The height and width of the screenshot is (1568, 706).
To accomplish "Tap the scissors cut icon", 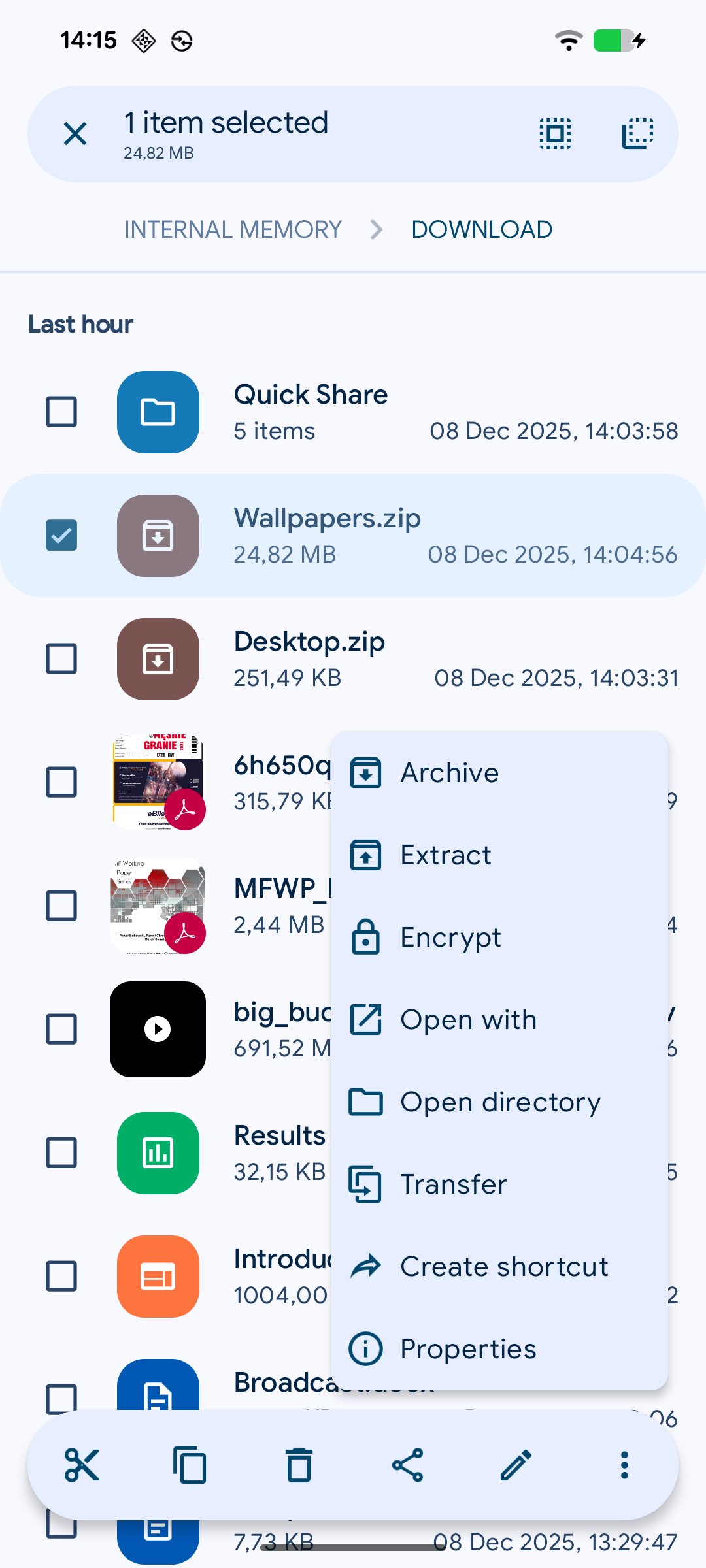I will point(82,1465).
